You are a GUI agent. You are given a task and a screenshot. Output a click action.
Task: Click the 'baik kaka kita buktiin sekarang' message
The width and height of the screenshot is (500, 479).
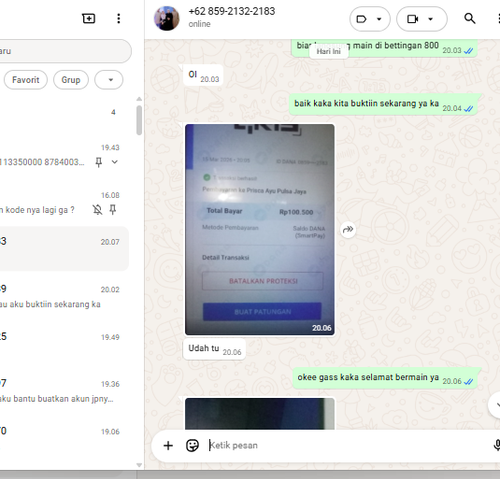pos(383,104)
